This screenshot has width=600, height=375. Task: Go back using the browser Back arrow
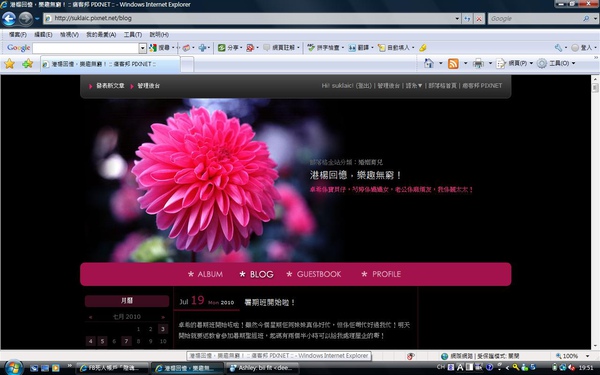tap(9, 18)
